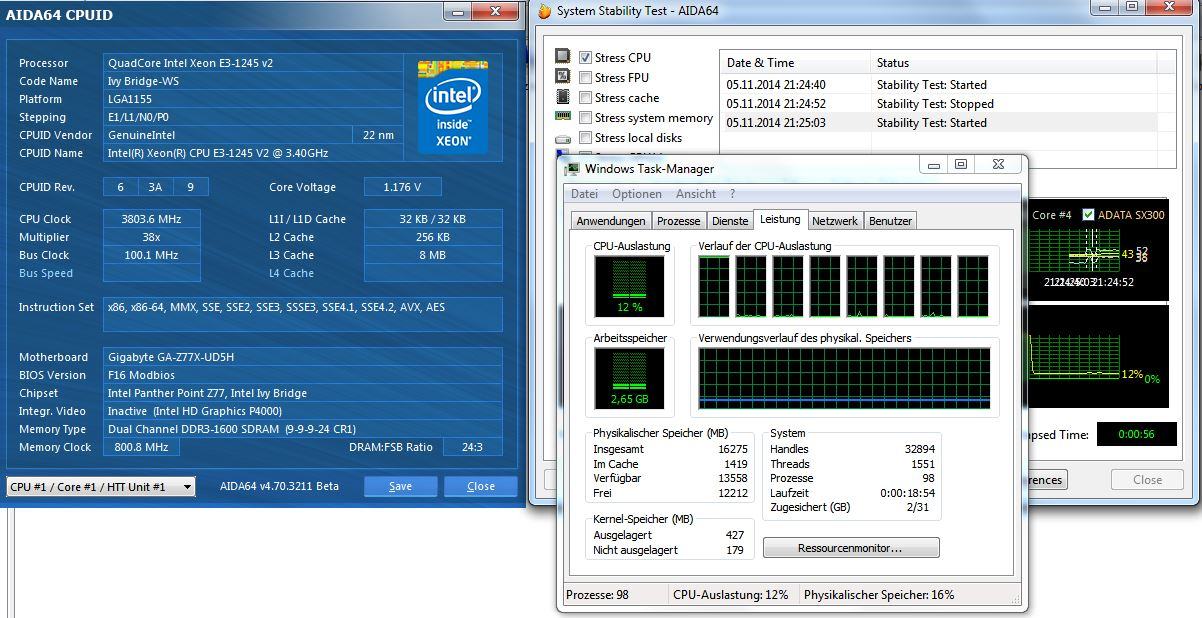Minimize the Windows Task-Manager window
Image resolution: width=1202 pixels, height=618 pixels.
coord(934,165)
